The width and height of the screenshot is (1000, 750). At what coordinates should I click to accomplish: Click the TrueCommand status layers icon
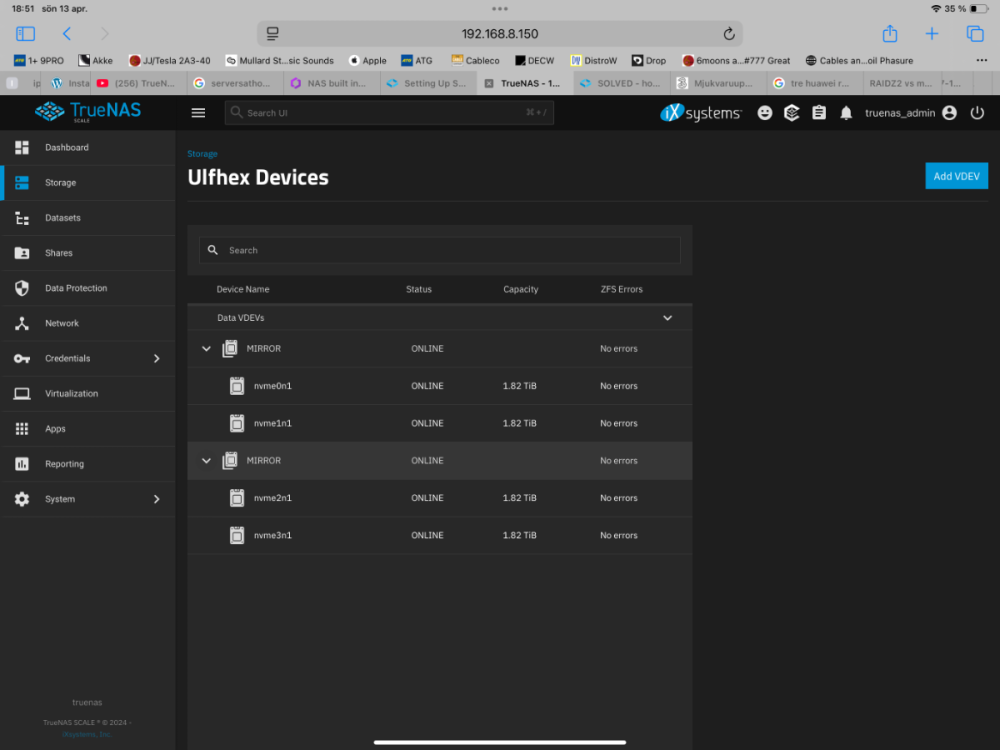[x=792, y=113]
